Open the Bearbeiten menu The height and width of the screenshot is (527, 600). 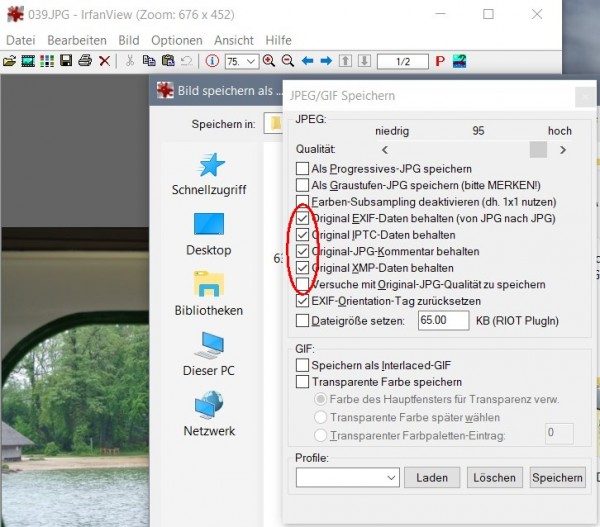click(x=77, y=40)
